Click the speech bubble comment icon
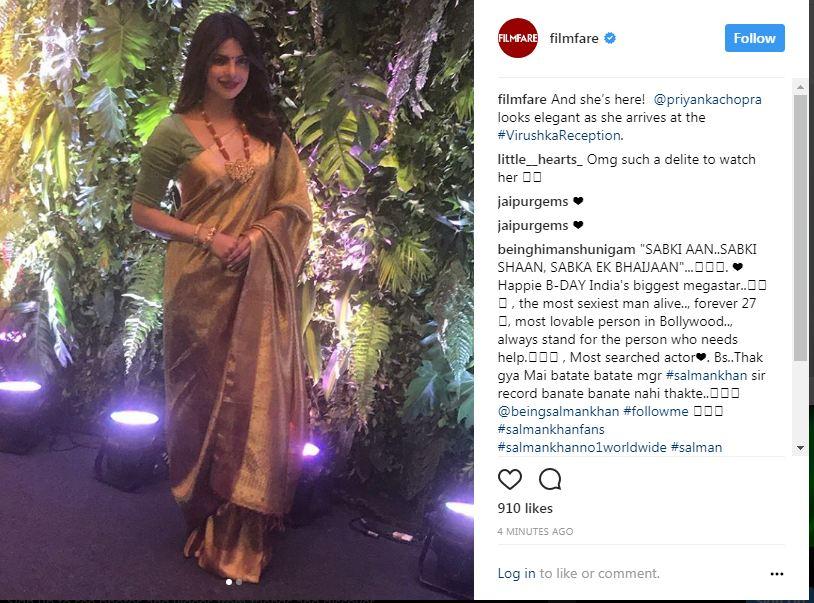The width and height of the screenshot is (814, 603). click(550, 479)
